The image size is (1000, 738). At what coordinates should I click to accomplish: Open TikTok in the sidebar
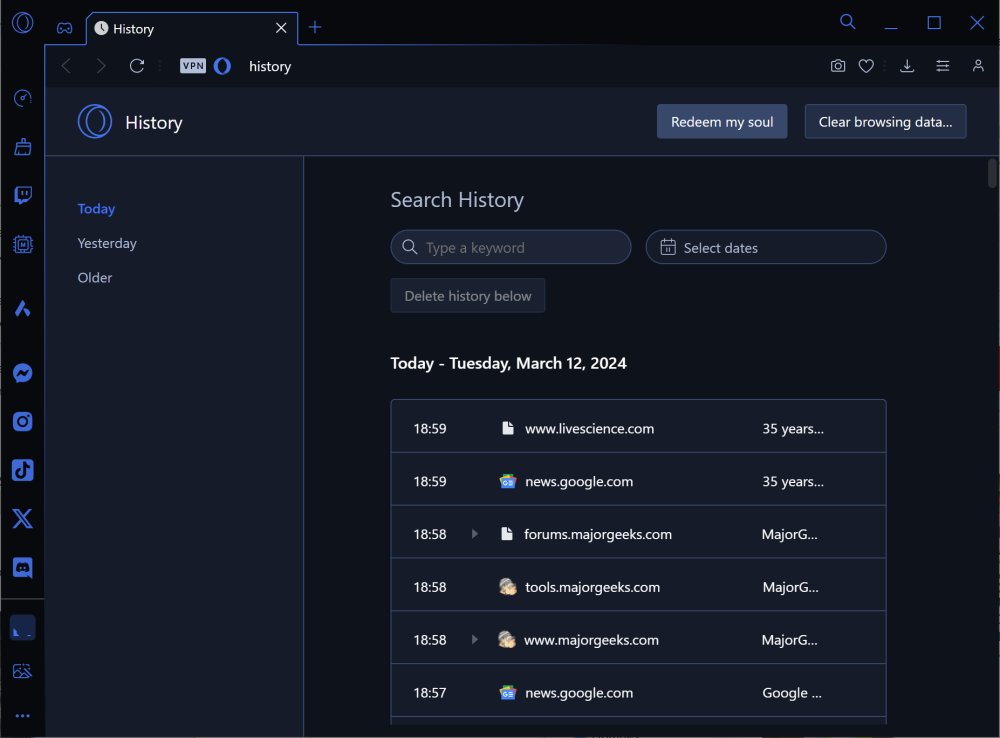coord(22,470)
